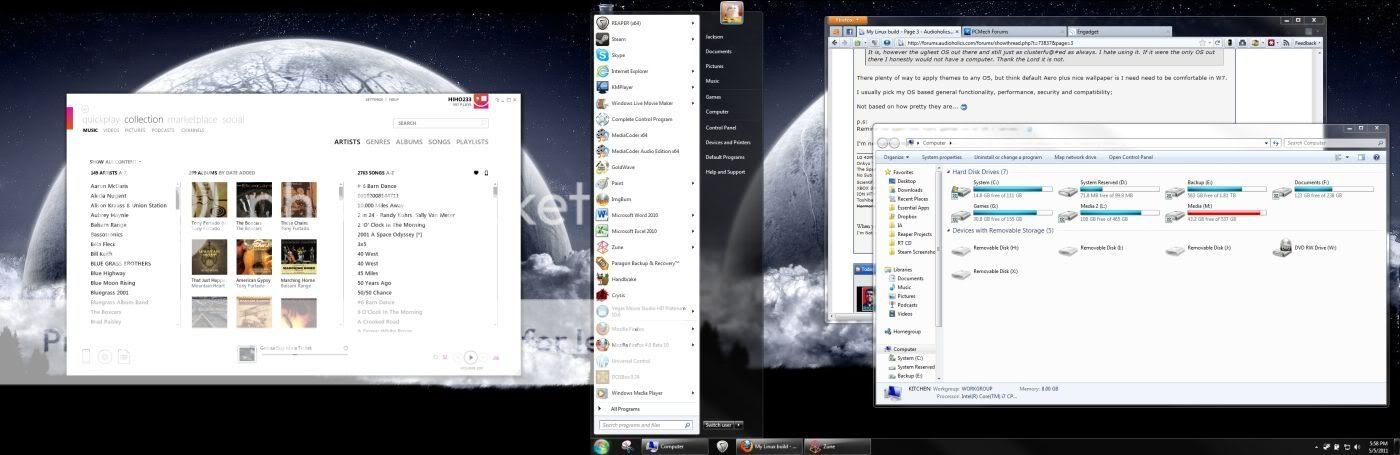Open Control Panel from the Start menu
Viewport: 1400px width, 455px height.
click(720, 127)
